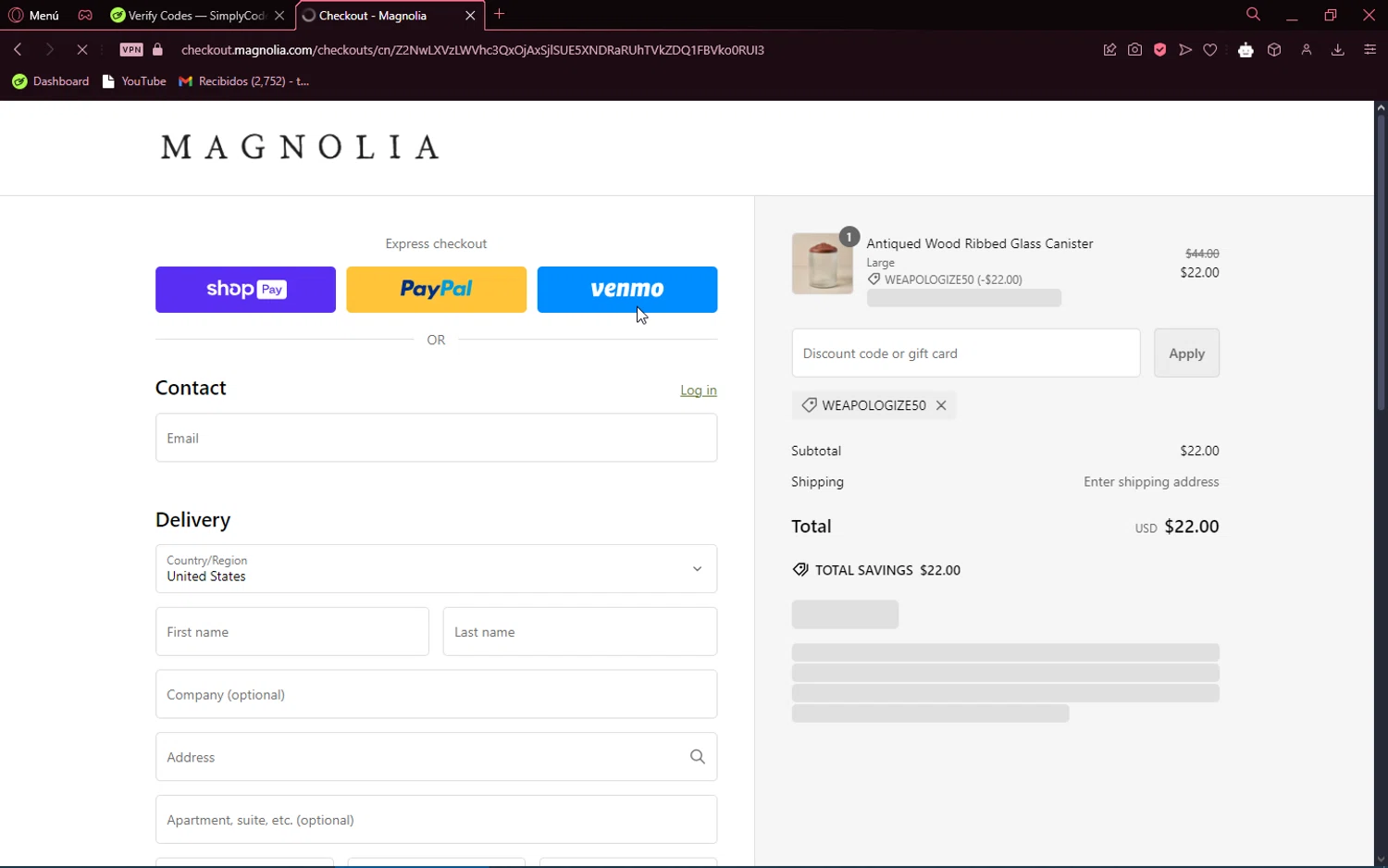Click the MAGNOLIA logo

(x=300, y=147)
